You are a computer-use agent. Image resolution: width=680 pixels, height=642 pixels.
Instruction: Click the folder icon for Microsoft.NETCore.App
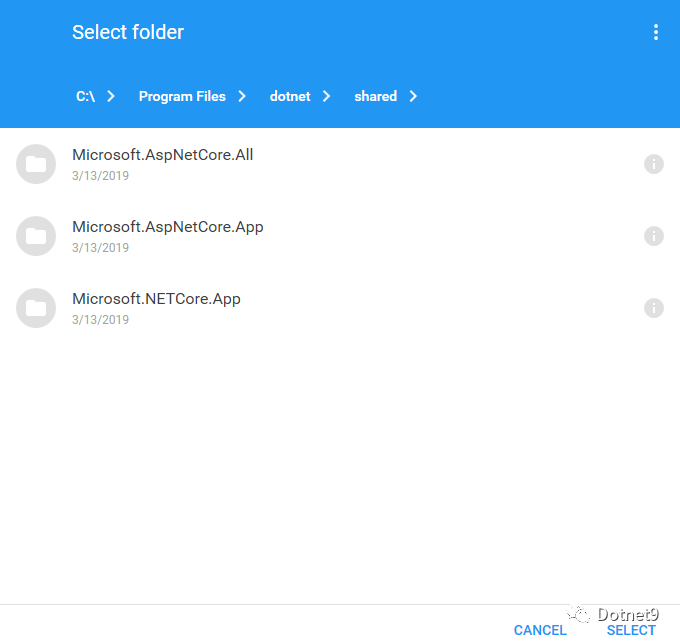[36, 308]
